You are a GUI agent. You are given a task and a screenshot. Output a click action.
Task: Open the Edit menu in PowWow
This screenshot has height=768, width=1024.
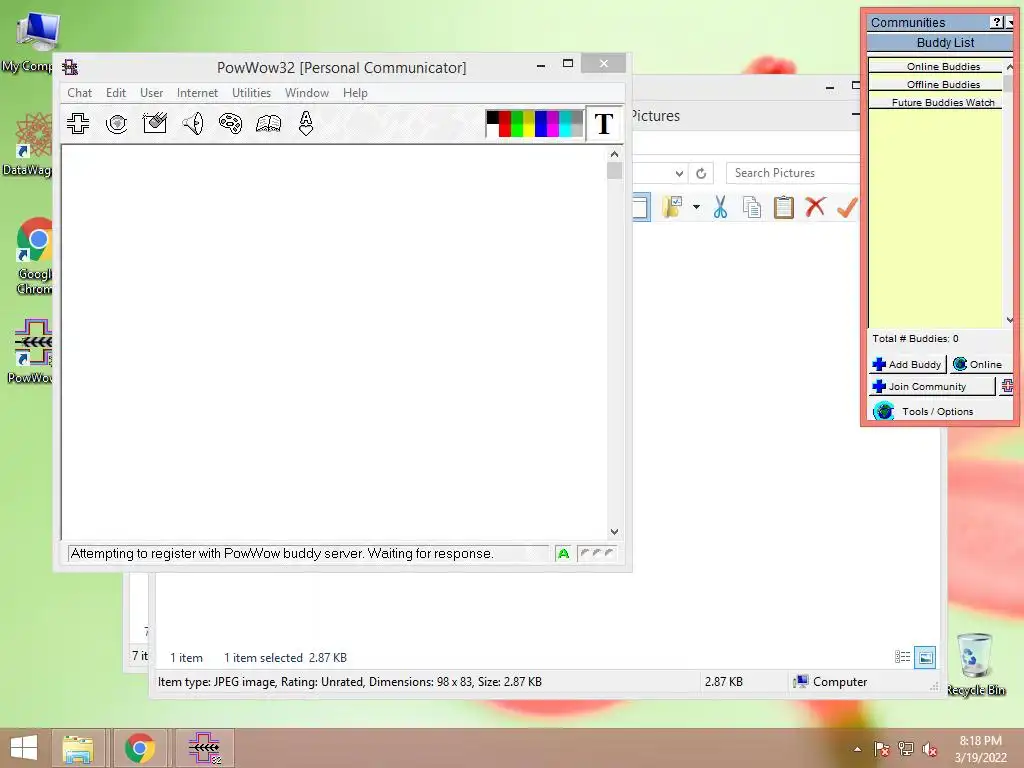tap(116, 93)
